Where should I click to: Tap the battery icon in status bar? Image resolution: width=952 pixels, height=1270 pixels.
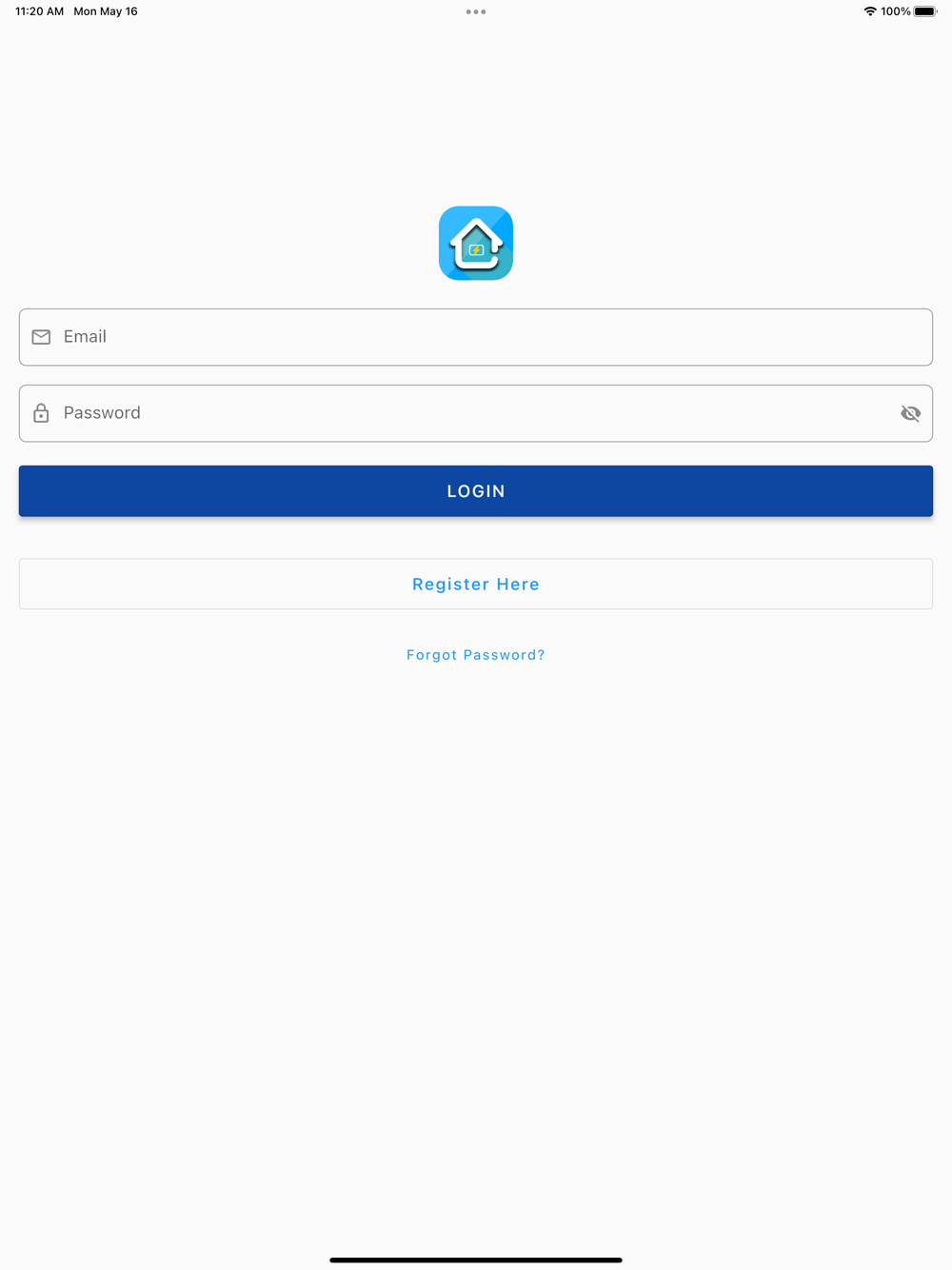coord(925,11)
